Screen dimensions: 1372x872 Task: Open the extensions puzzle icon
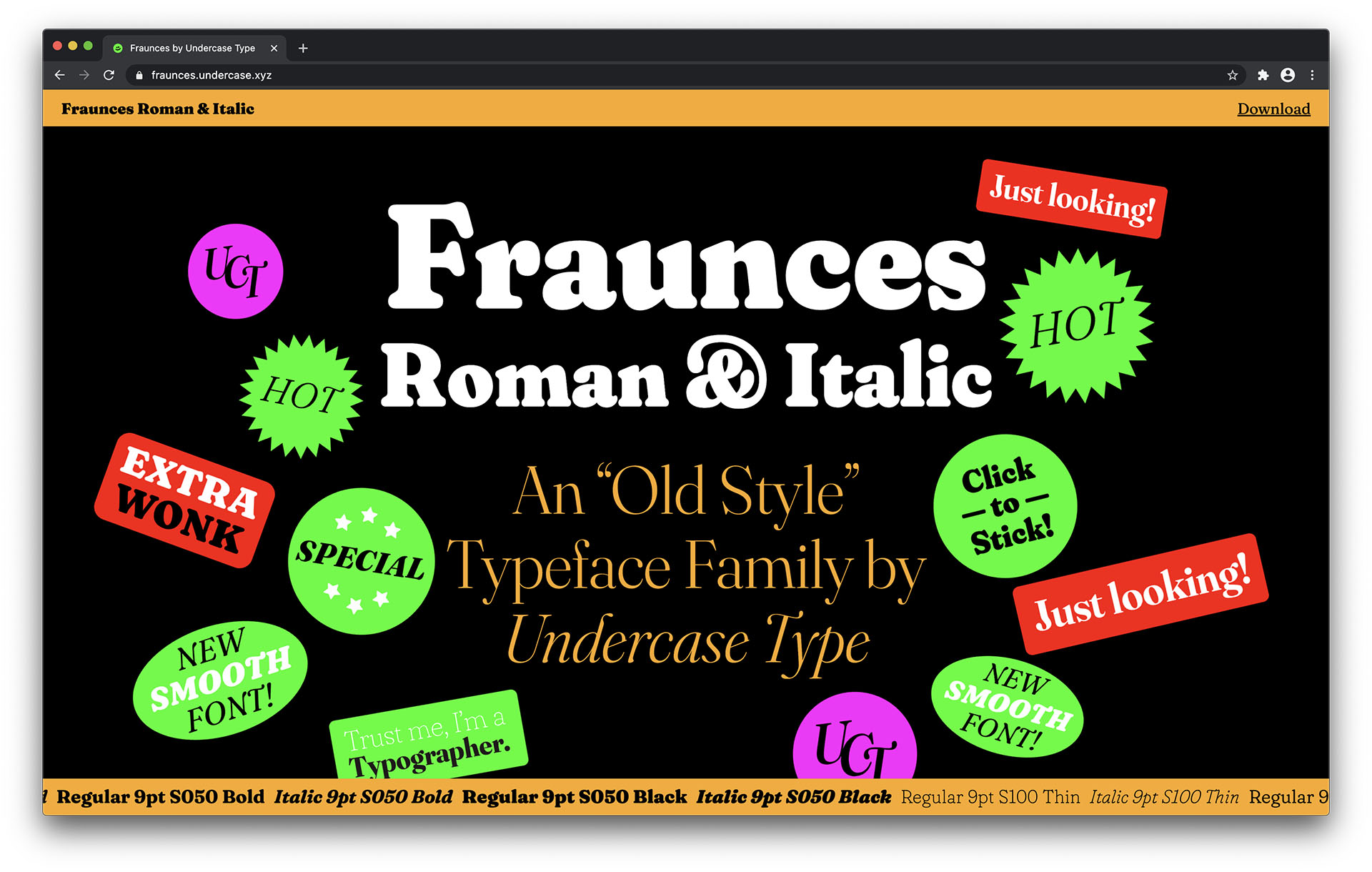pos(1263,75)
